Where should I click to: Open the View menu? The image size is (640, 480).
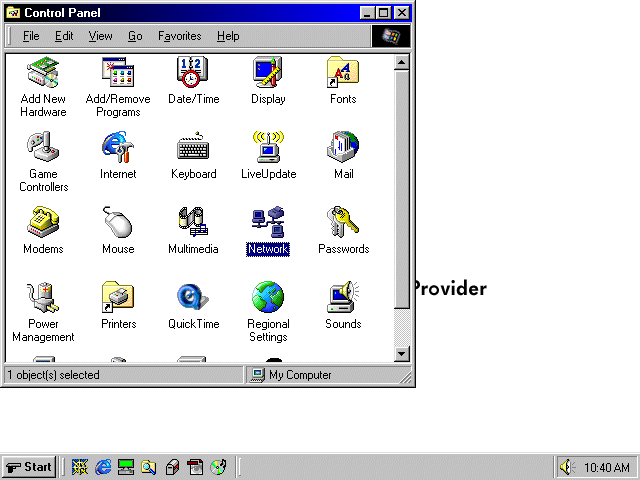100,36
